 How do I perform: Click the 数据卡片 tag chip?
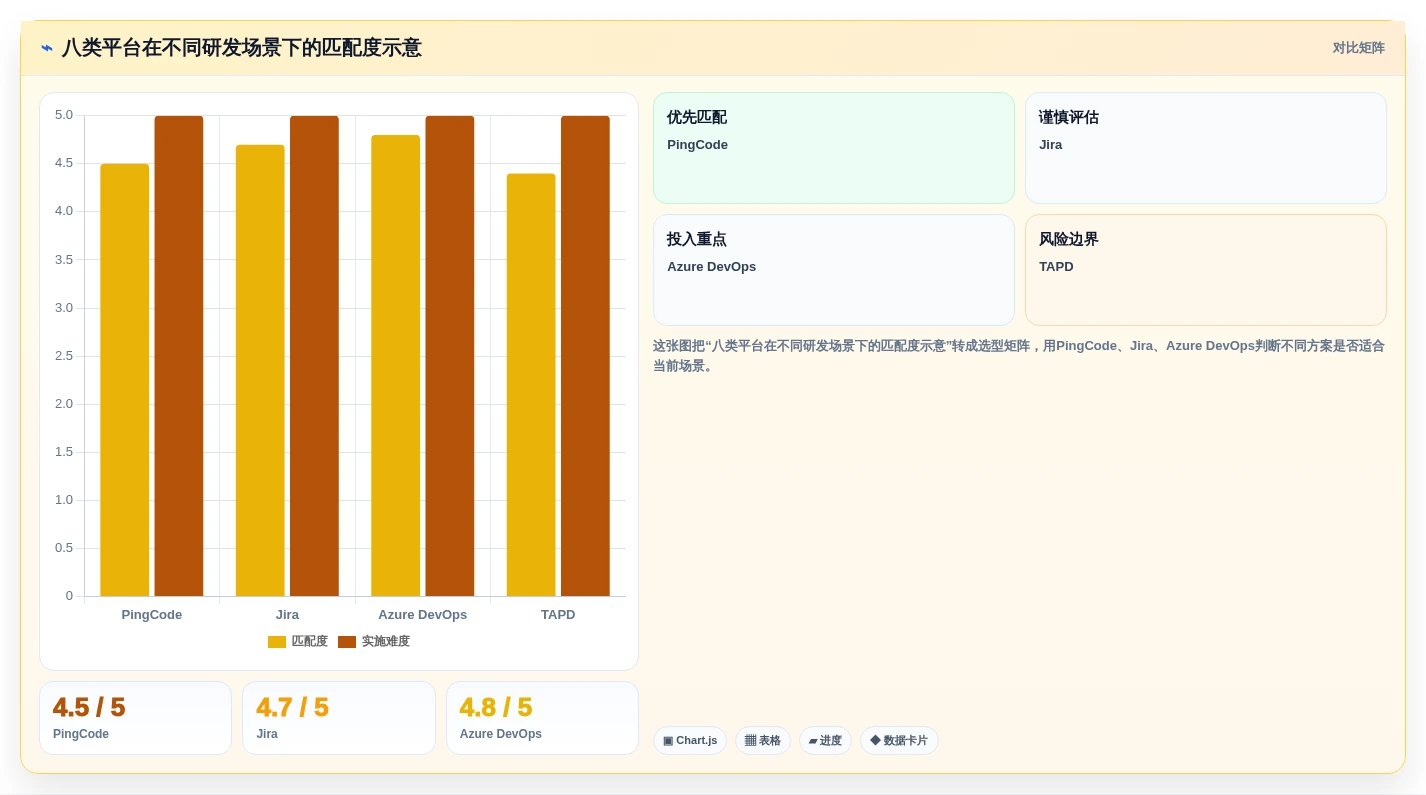[899, 741]
